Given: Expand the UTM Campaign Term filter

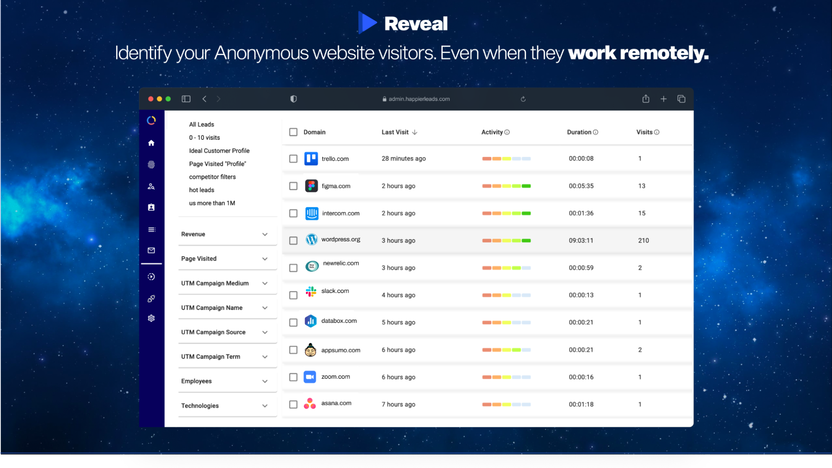Looking at the screenshot, I should coord(227,356).
